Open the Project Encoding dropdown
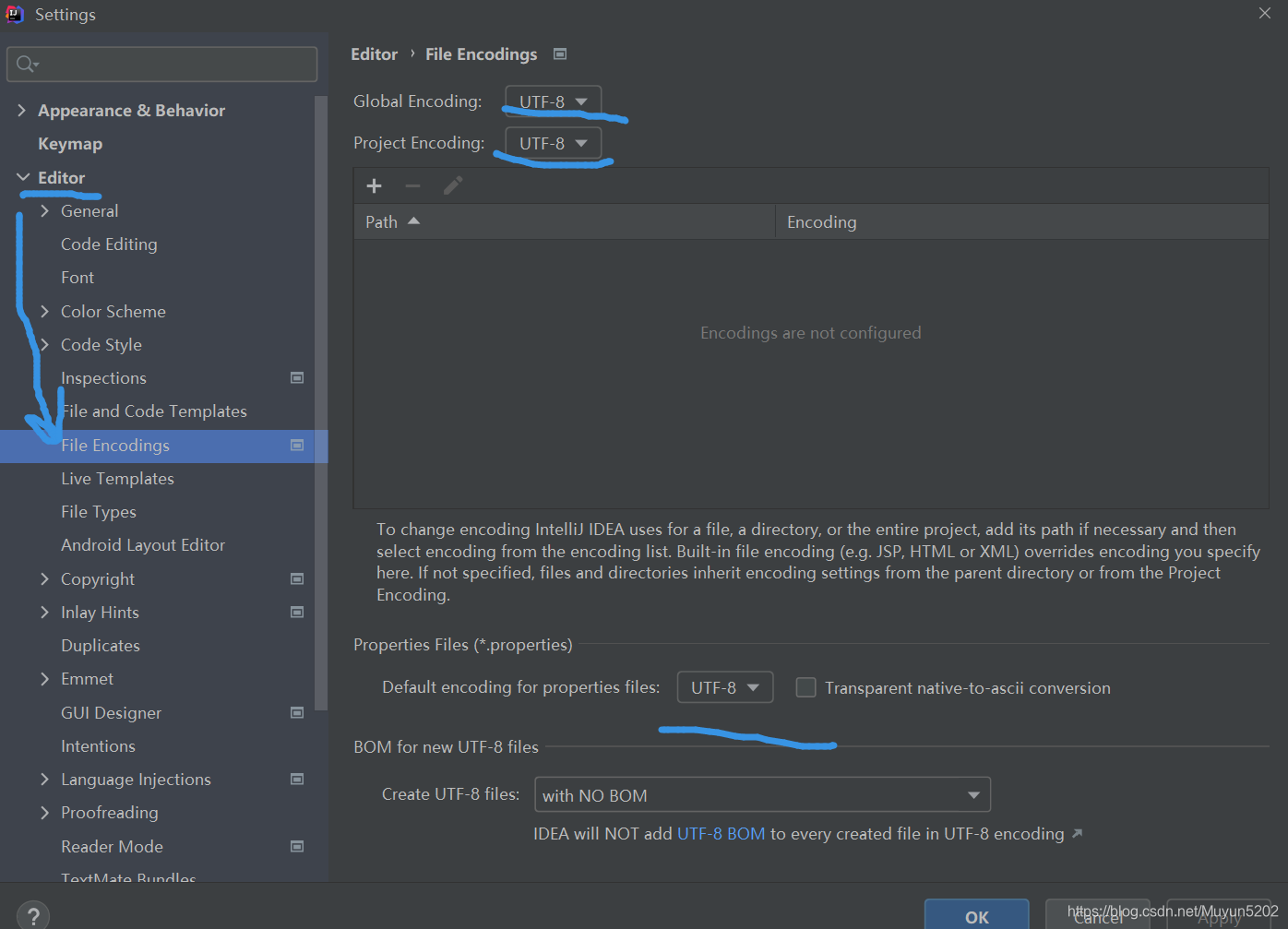Image resolution: width=1288 pixels, height=929 pixels. click(x=554, y=143)
